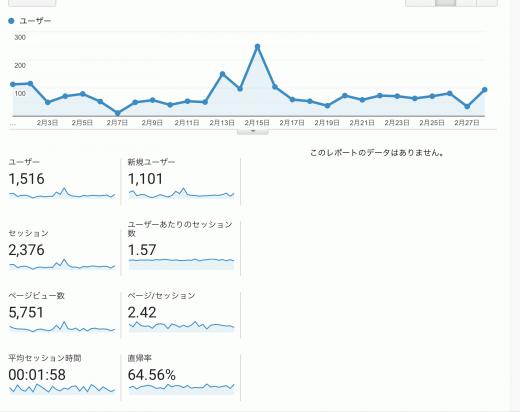Click the 直帰率 metric label
The width and height of the screenshot is (520, 412).
(140, 358)
